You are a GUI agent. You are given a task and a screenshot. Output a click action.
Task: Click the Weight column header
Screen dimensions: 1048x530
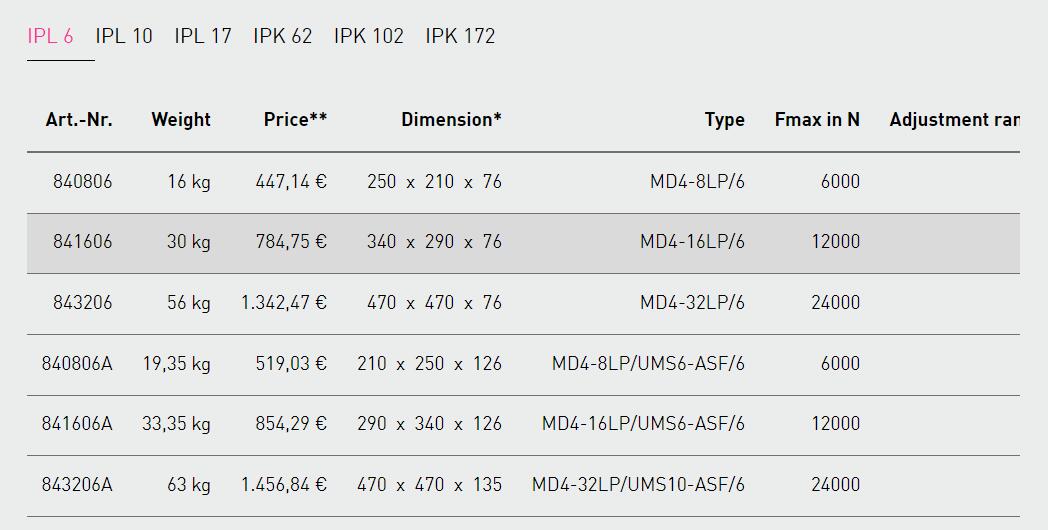tap(180, 120)
